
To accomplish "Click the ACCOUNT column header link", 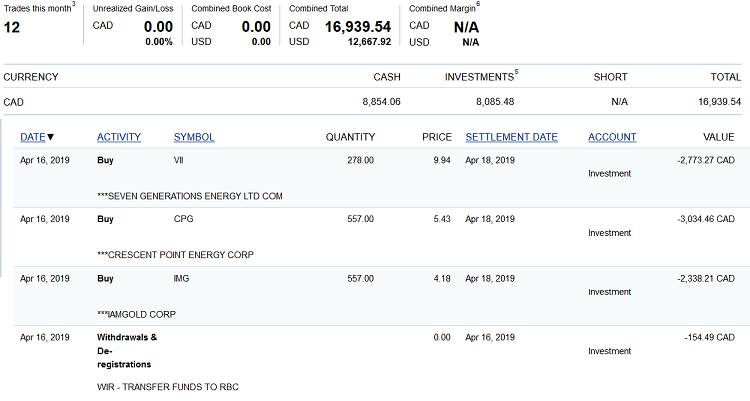I will (612, 137).
